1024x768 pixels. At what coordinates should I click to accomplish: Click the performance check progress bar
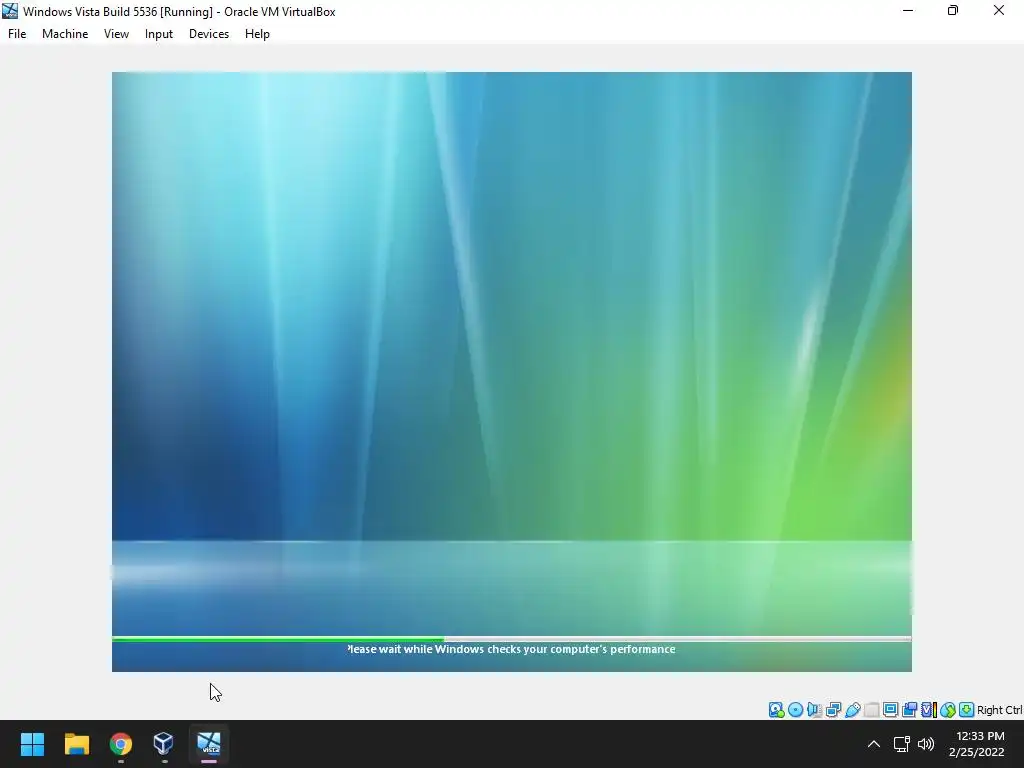click(x=511, y=639)
